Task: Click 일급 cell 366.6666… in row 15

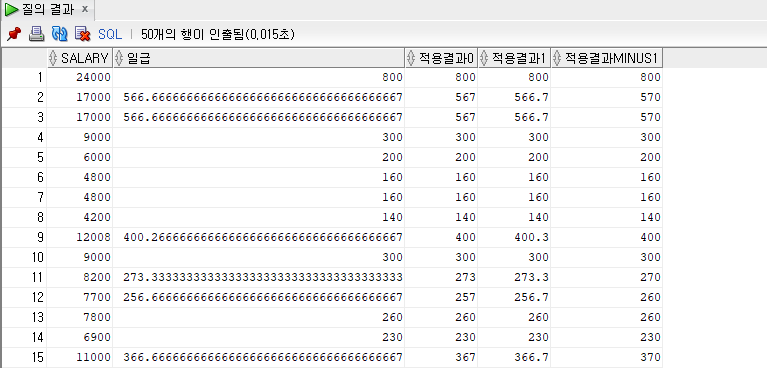Action: (x=259, y=357)
